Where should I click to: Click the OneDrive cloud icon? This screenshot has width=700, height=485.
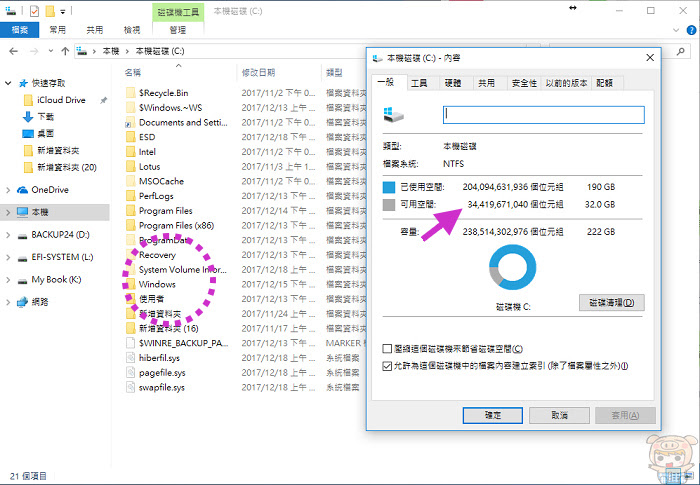(x=22, y=190)
